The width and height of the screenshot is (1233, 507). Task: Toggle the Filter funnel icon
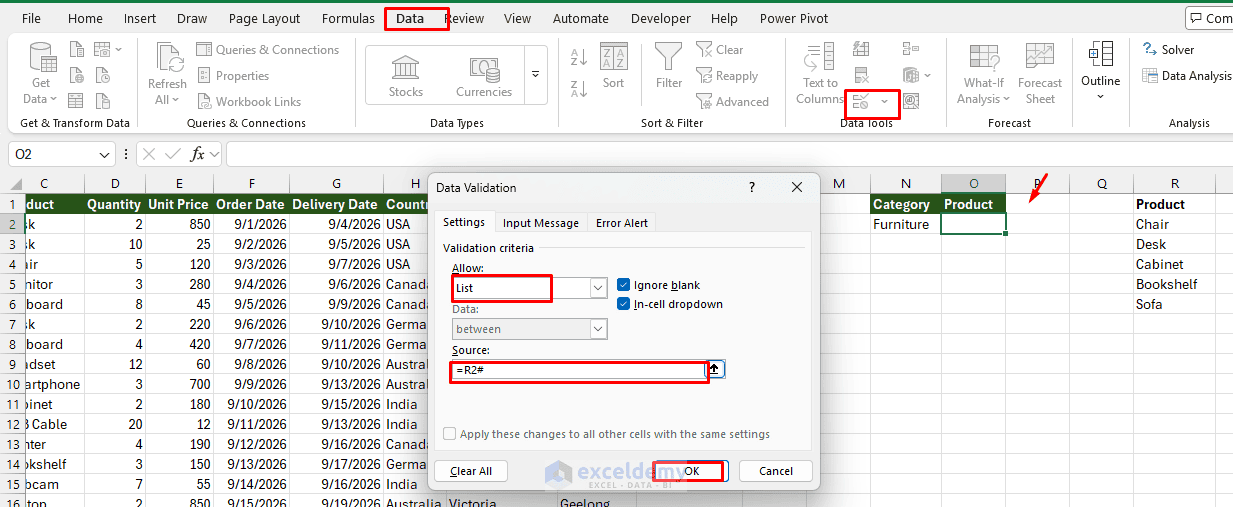click(669, 66)
